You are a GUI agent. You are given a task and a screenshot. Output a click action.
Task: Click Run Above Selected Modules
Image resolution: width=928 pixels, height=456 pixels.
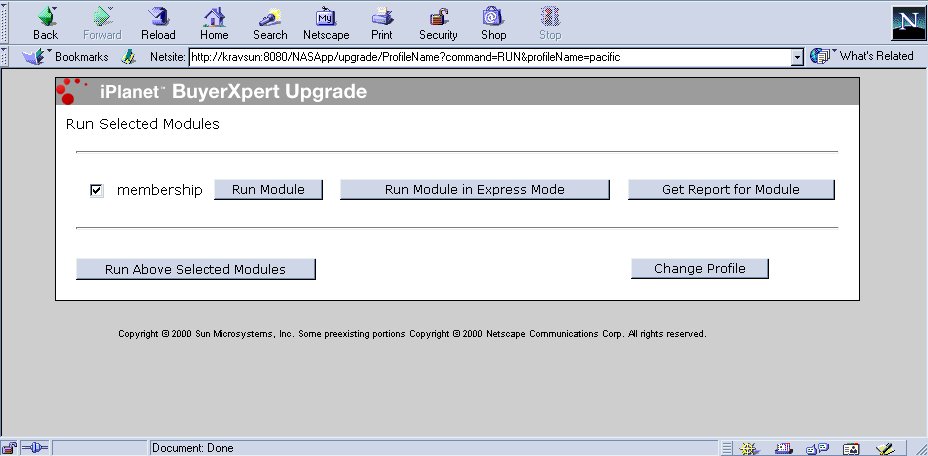(x=195, y=269)
